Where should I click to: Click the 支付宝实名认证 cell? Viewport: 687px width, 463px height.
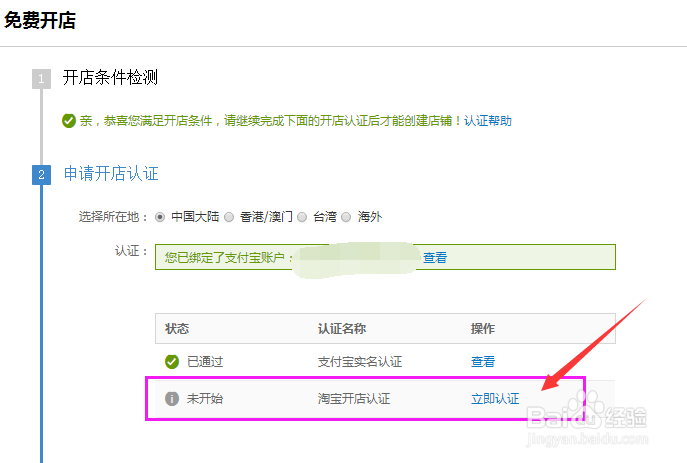(360, 362)
